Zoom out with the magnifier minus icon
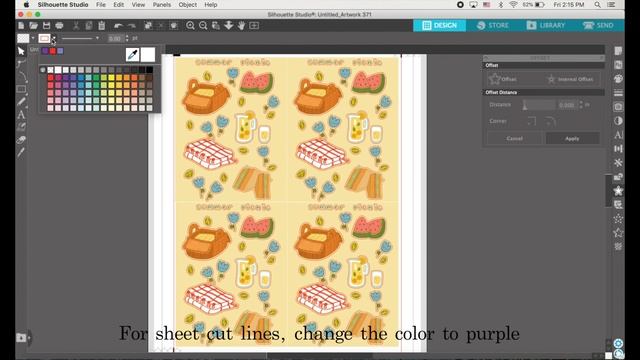The image size is (640, 360). click(x=203, y=26)
